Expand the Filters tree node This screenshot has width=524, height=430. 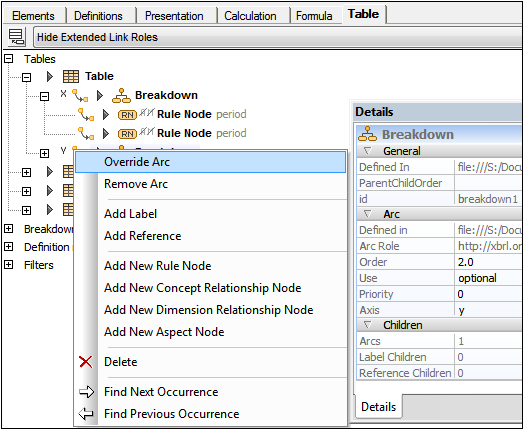click(9, 265)
